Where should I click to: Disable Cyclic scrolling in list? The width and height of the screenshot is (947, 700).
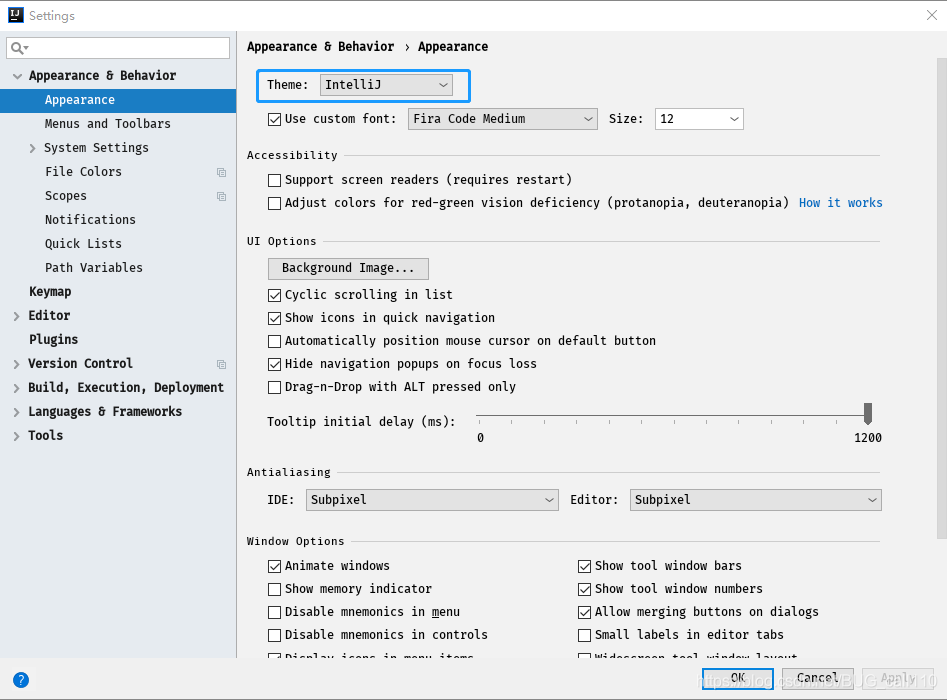275,294
